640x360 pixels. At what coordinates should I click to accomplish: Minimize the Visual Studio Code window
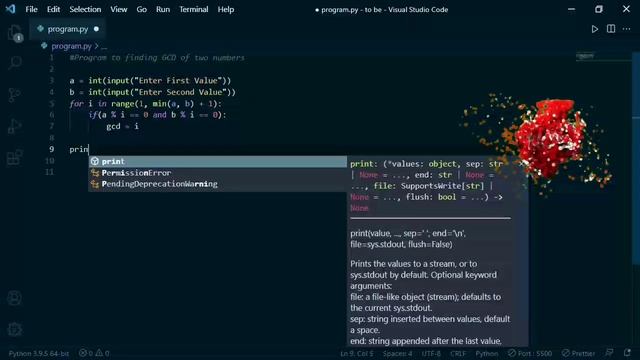click(x=571, y=9)
